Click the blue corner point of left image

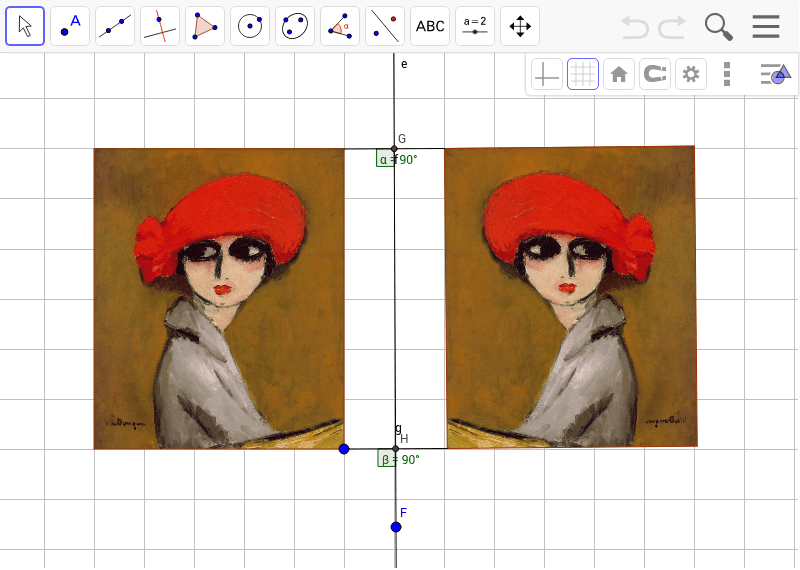point(344,449)
